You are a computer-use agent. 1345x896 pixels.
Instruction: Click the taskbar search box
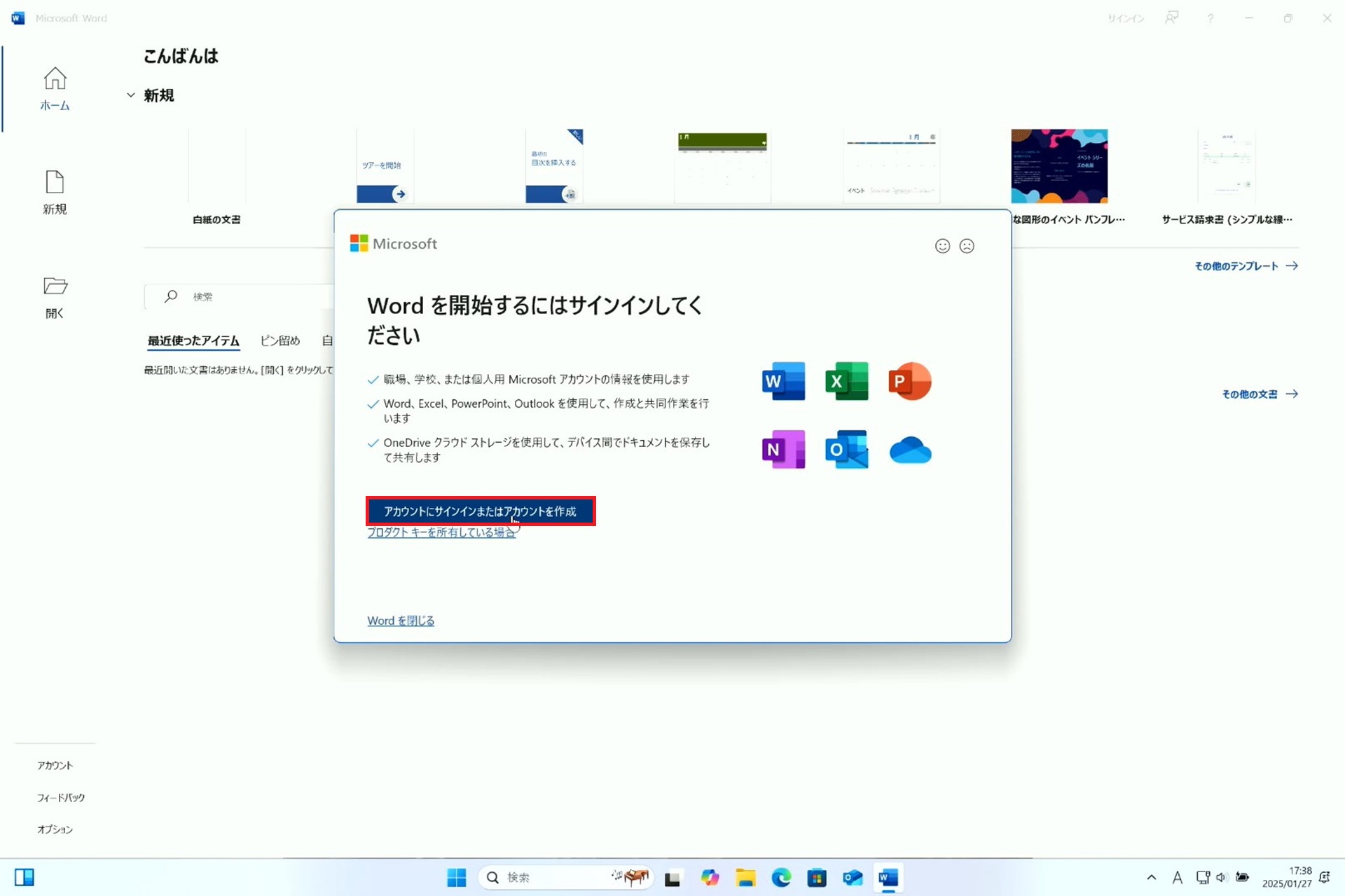click(x=566, y=877)
